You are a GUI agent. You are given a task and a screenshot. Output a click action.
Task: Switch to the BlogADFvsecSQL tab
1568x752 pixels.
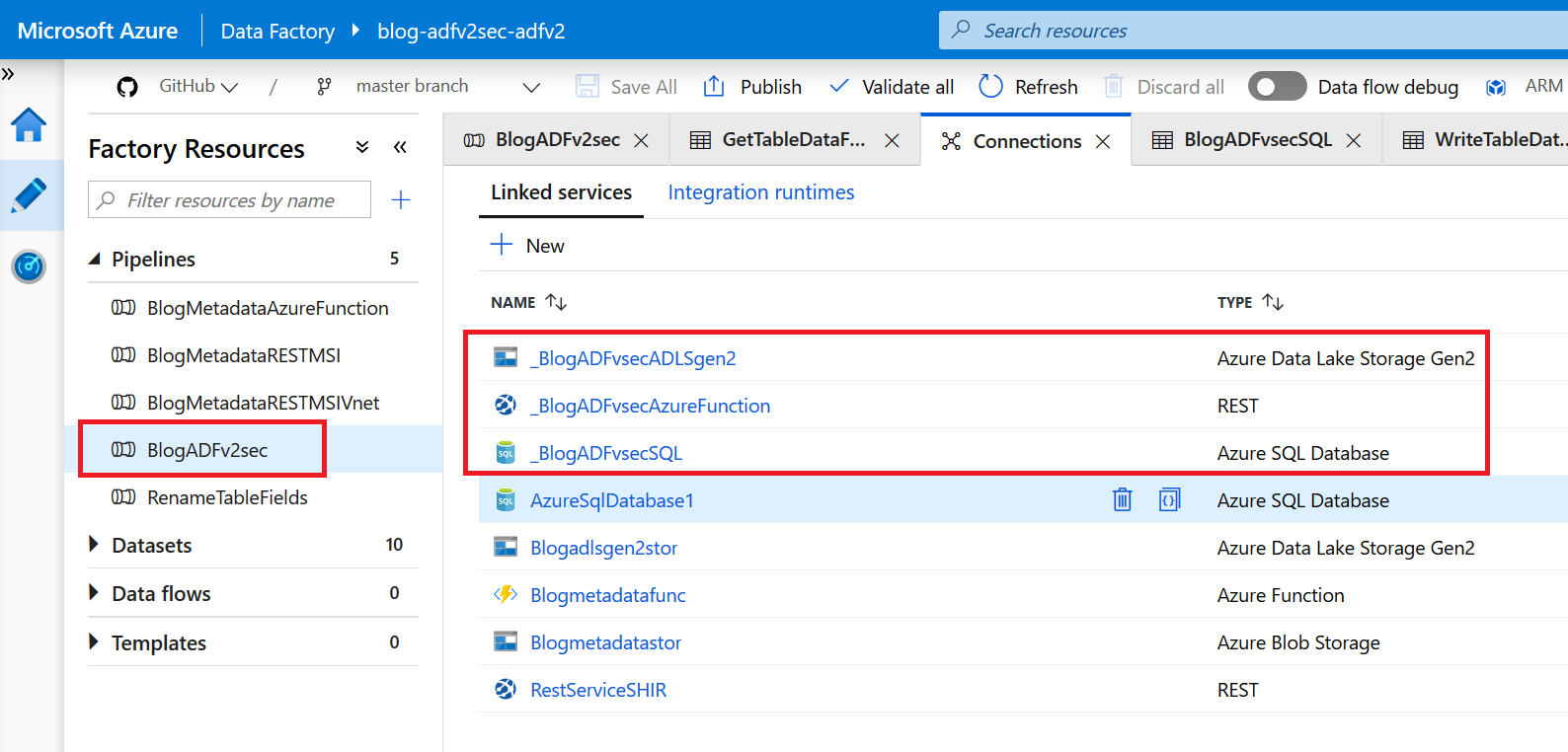point(1258,140)
